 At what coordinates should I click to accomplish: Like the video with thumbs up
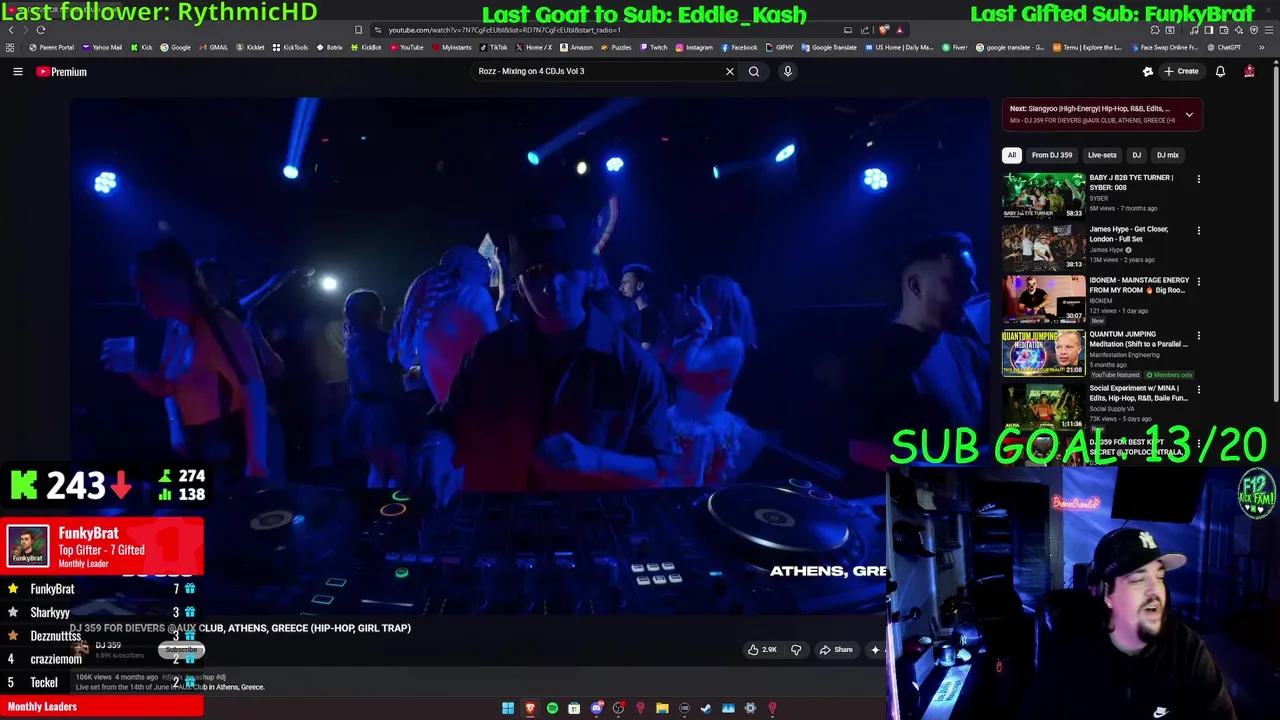[x=762, y=650]
